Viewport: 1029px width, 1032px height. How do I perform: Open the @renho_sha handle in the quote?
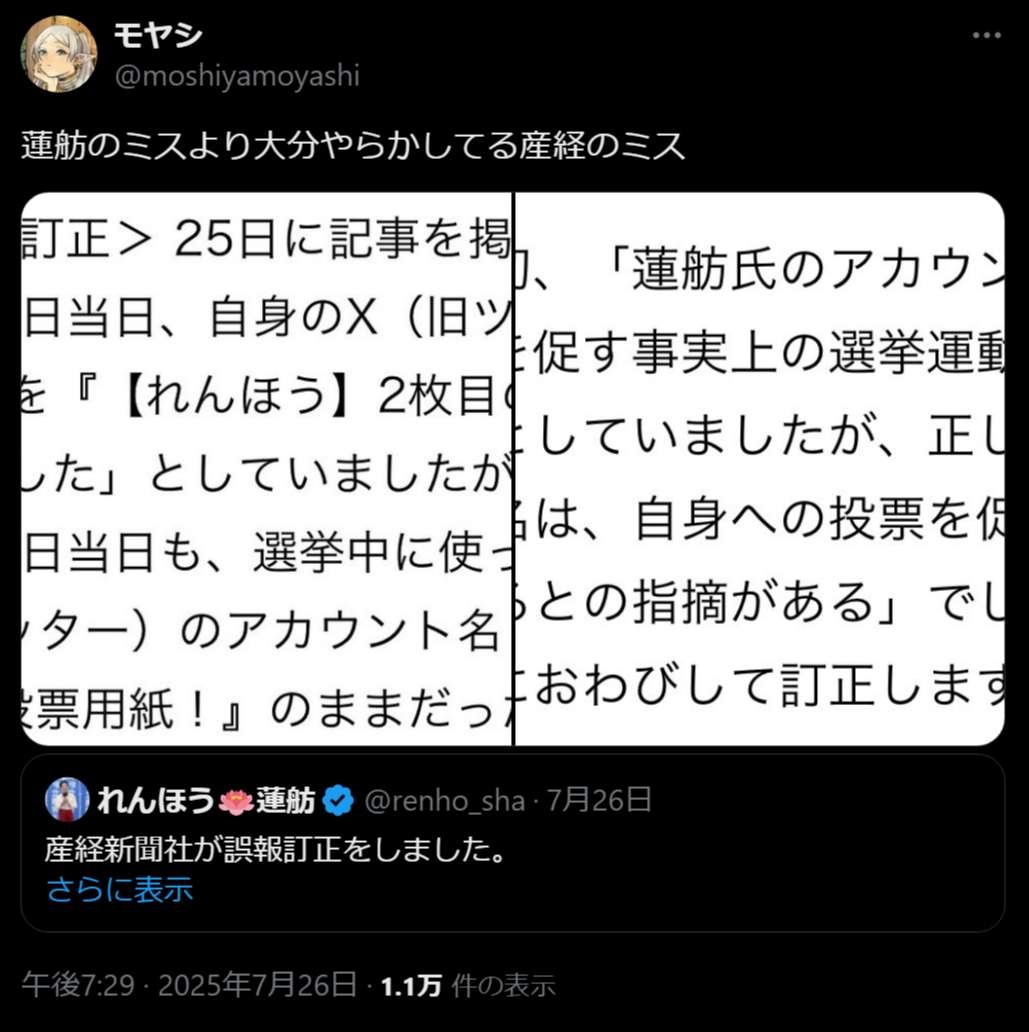pyautogui.click(x=444, y=801)
